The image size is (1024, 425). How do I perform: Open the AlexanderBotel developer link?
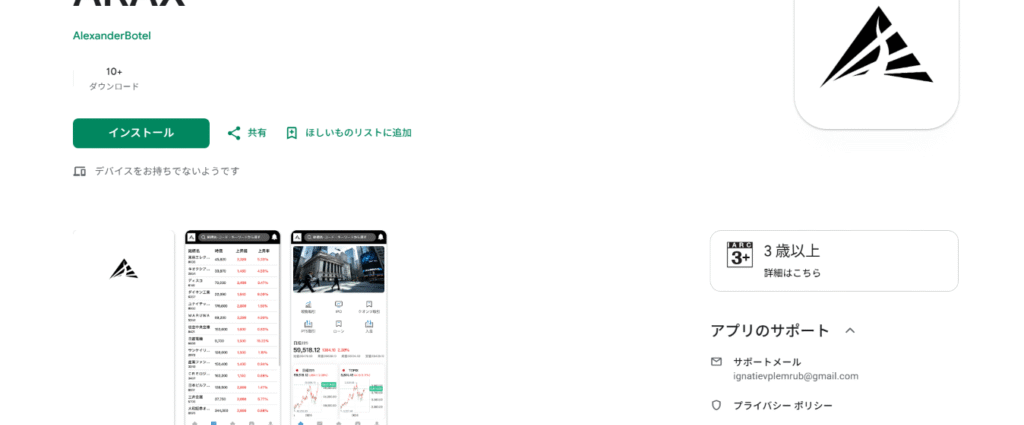112,35
